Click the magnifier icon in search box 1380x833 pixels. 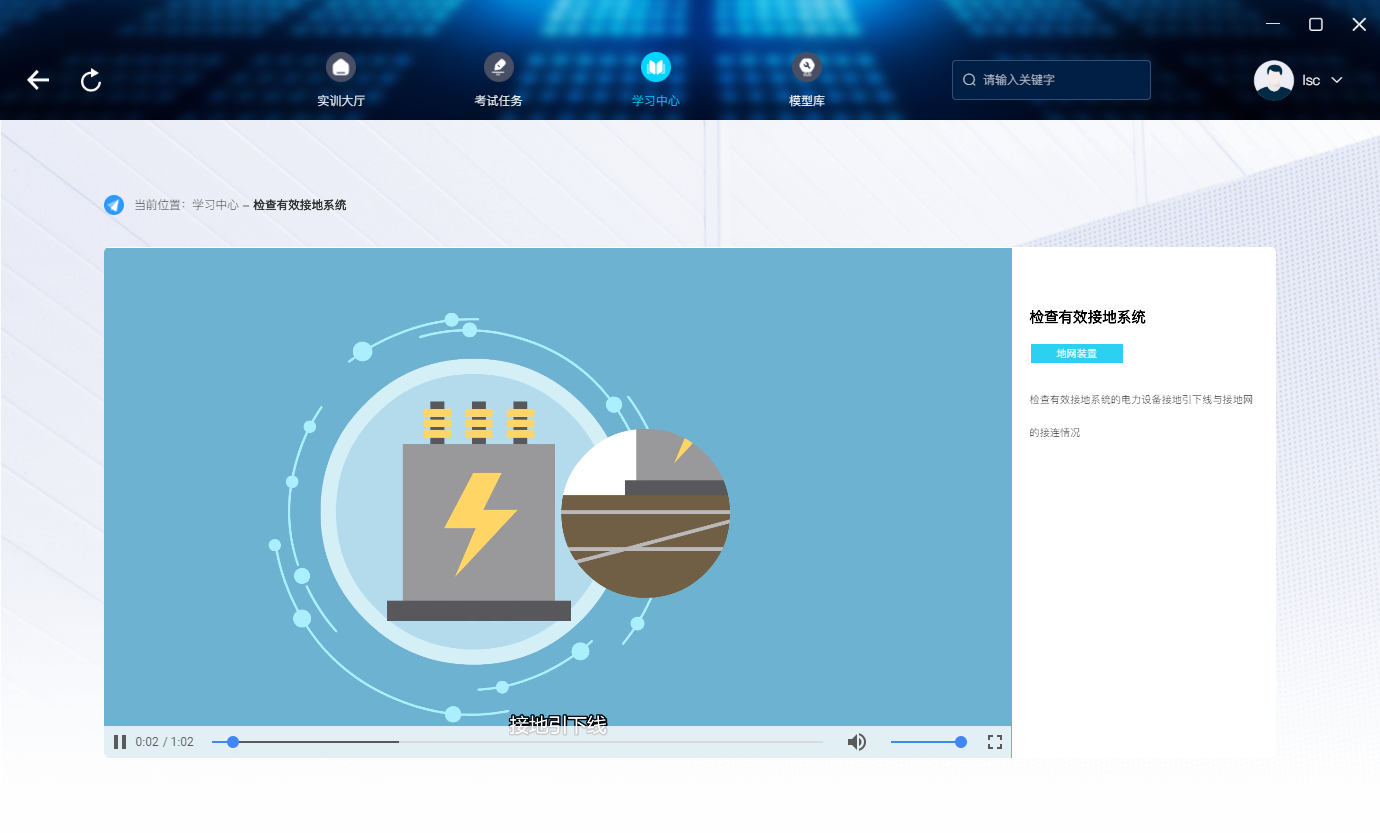click(x=969, y=80)
